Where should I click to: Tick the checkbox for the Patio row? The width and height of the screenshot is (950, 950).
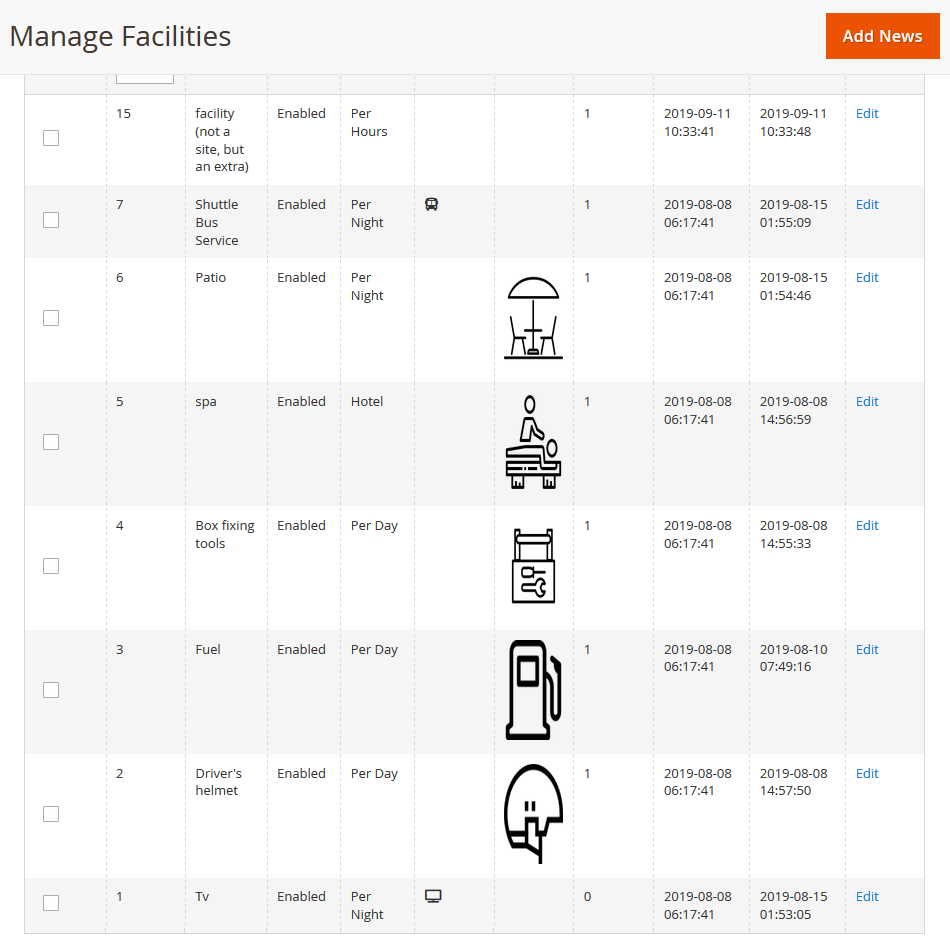point(51,318)
